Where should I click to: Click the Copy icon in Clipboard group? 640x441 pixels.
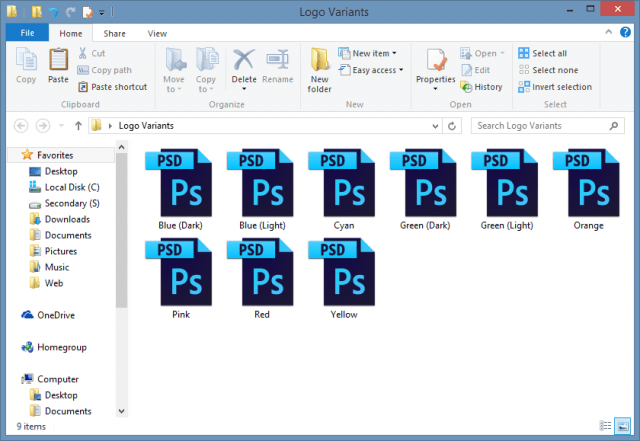(26, 60)
